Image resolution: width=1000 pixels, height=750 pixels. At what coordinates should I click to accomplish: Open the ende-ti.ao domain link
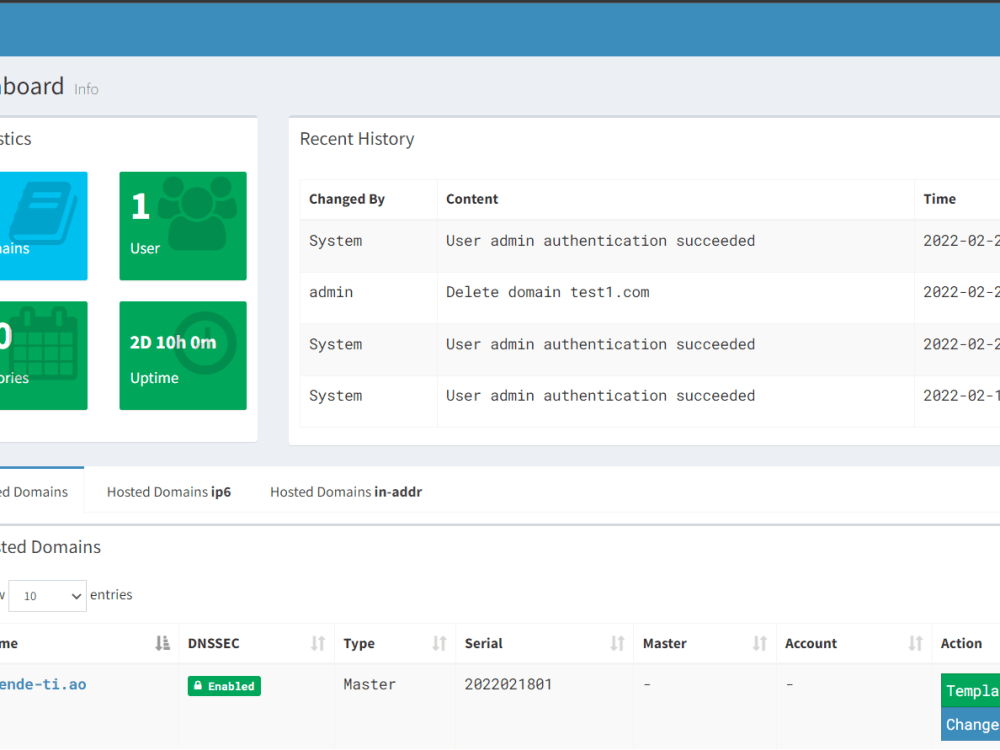point(43,684)
